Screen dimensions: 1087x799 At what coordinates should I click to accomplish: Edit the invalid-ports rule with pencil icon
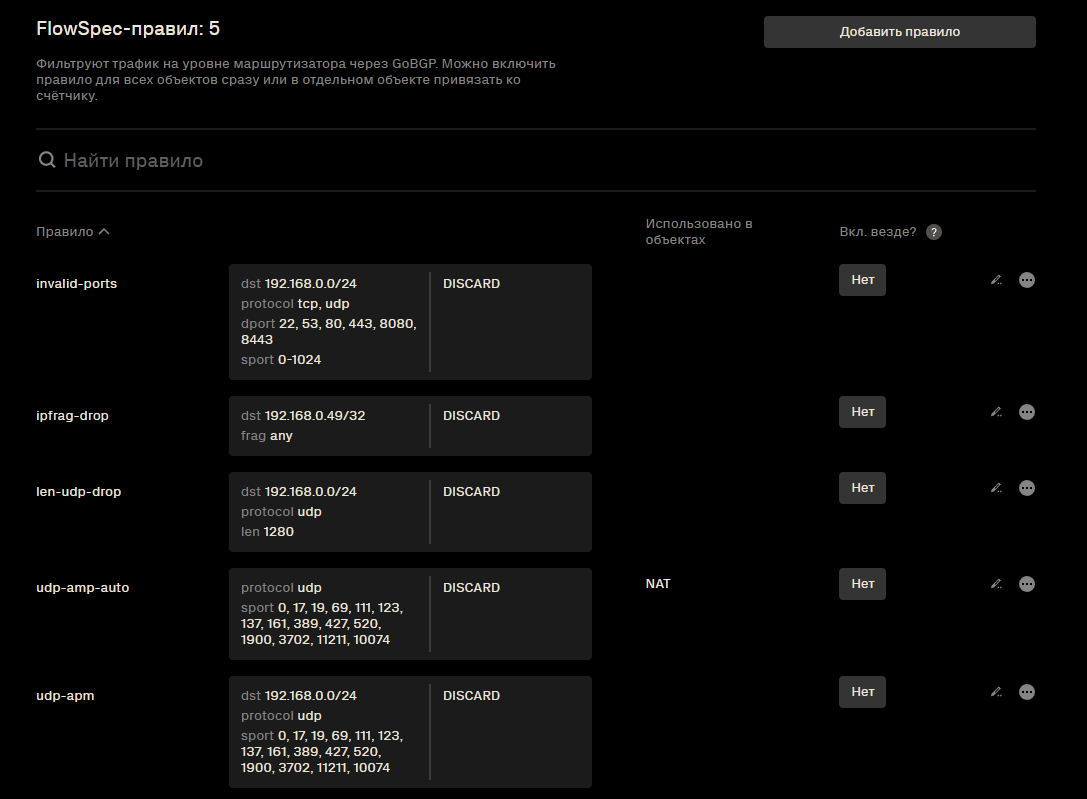click(996, 280)
